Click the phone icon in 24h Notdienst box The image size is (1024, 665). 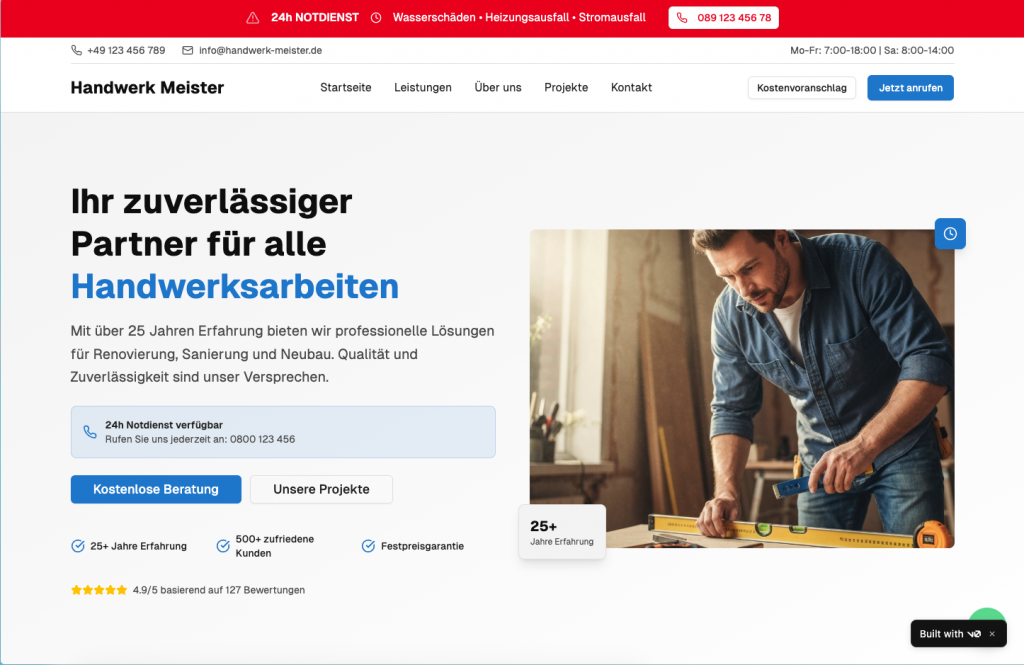90,432
